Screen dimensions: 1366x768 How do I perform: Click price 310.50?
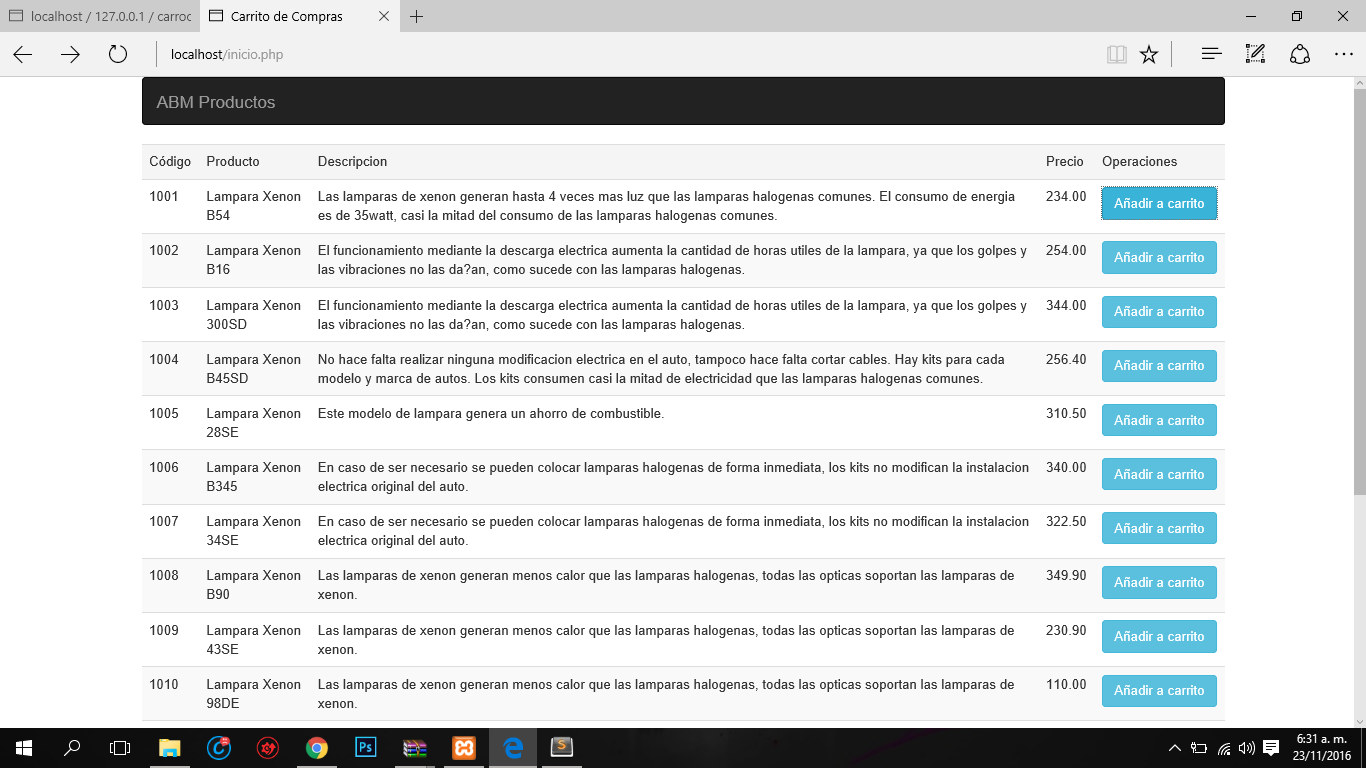(x=1066, y=413)
